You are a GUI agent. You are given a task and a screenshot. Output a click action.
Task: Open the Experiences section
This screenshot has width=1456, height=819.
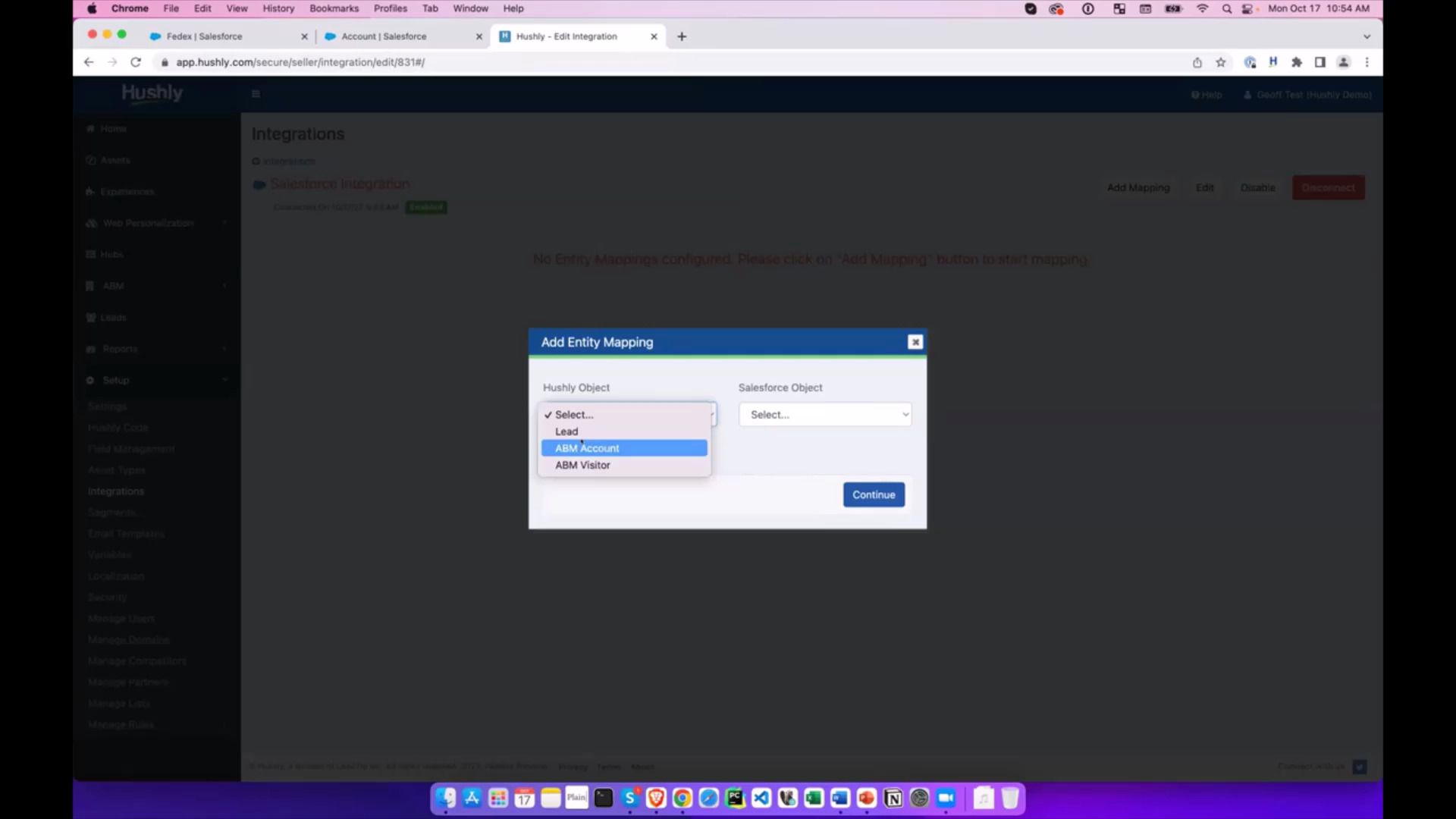click(x=125, y=191)
